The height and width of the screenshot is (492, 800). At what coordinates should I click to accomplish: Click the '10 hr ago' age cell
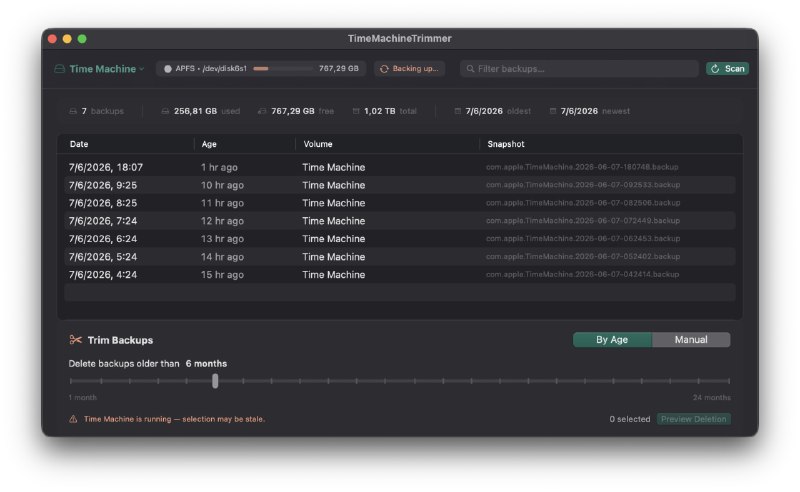[x=222, y=185]
